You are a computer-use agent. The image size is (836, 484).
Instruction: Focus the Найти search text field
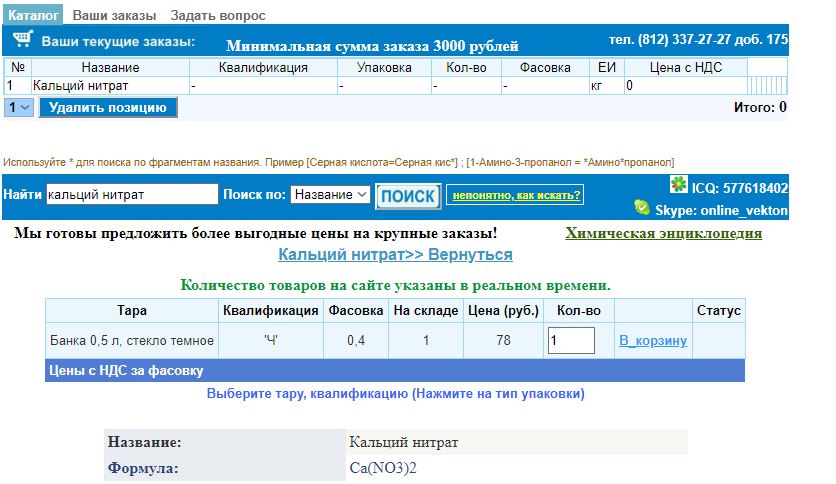(132, 195)
